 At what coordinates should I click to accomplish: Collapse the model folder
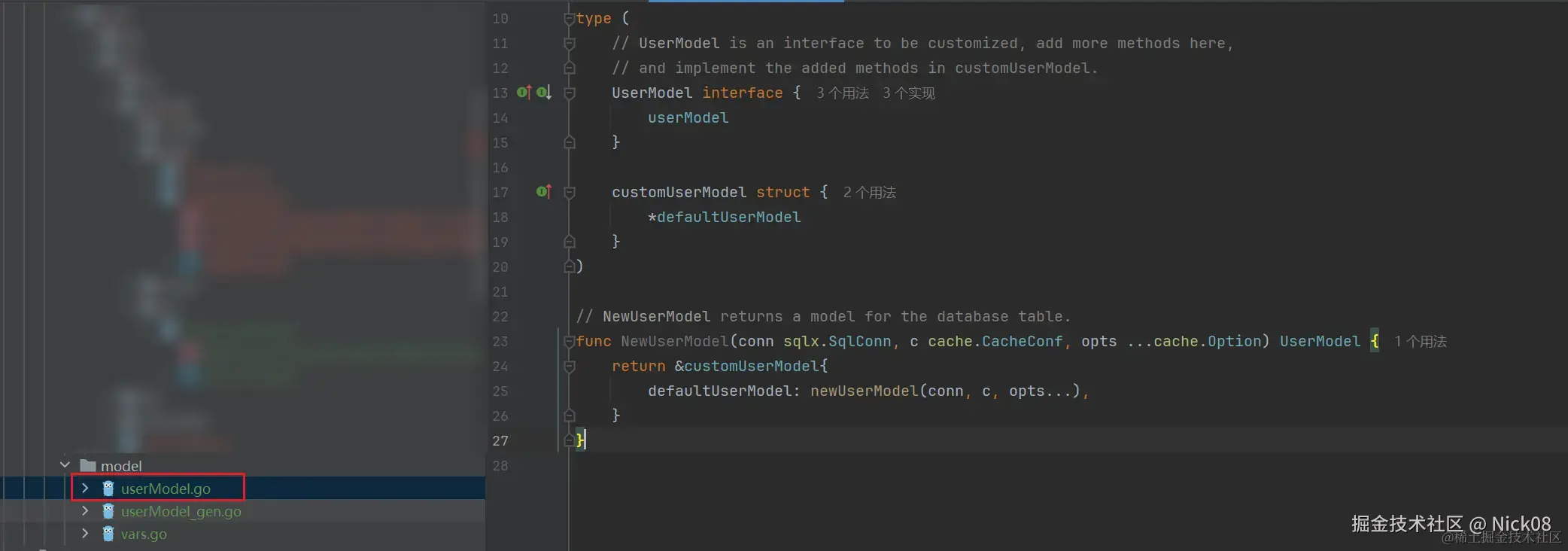click(x=65, y=465)
